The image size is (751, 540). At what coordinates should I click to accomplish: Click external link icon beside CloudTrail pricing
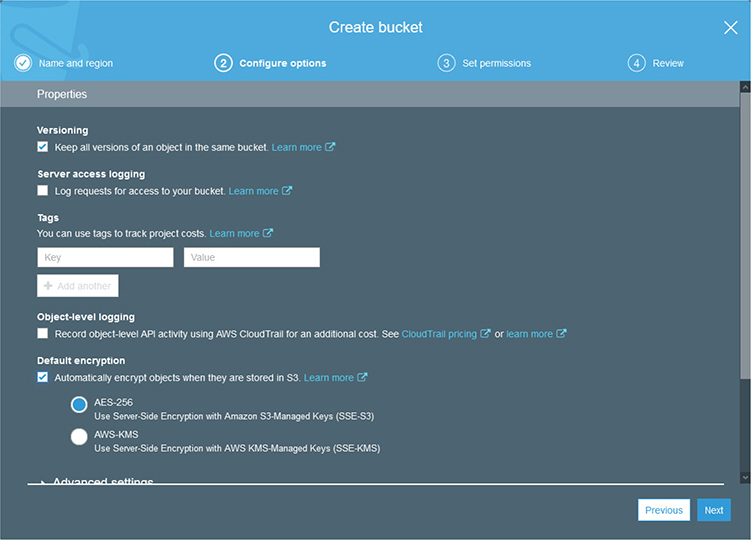[486, 334]
